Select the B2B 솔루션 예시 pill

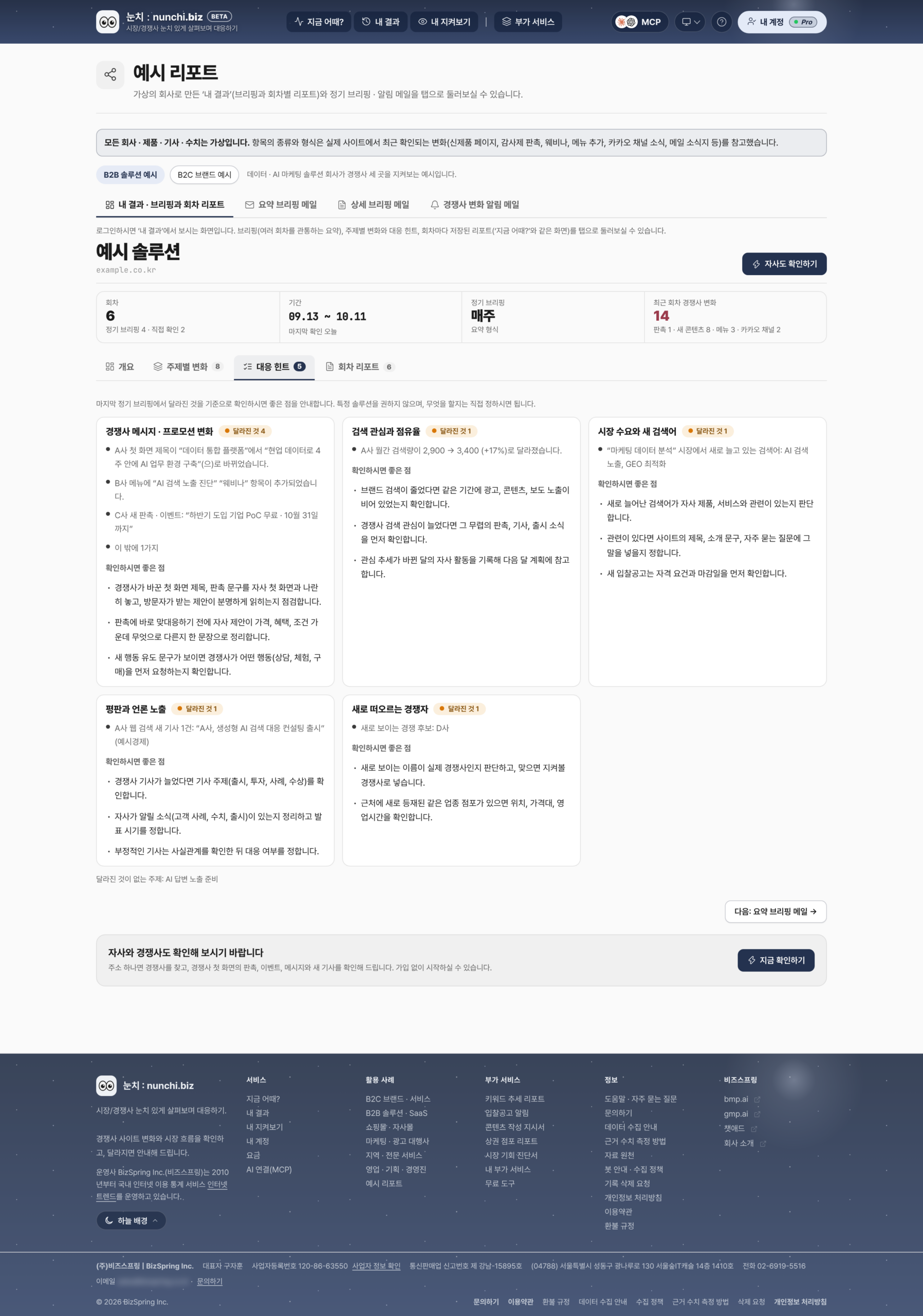(130, 175)
